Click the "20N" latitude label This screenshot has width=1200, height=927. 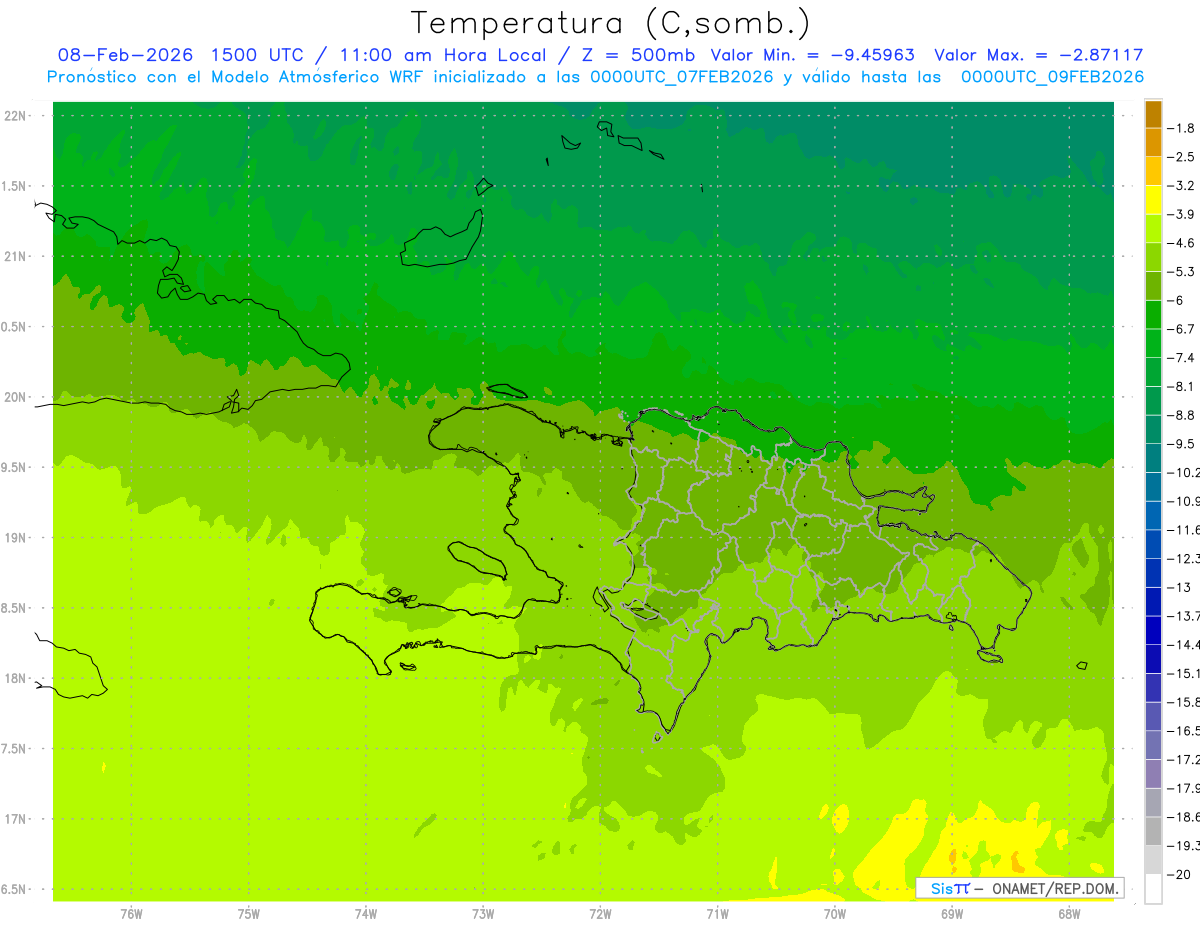tap(15, 397)
